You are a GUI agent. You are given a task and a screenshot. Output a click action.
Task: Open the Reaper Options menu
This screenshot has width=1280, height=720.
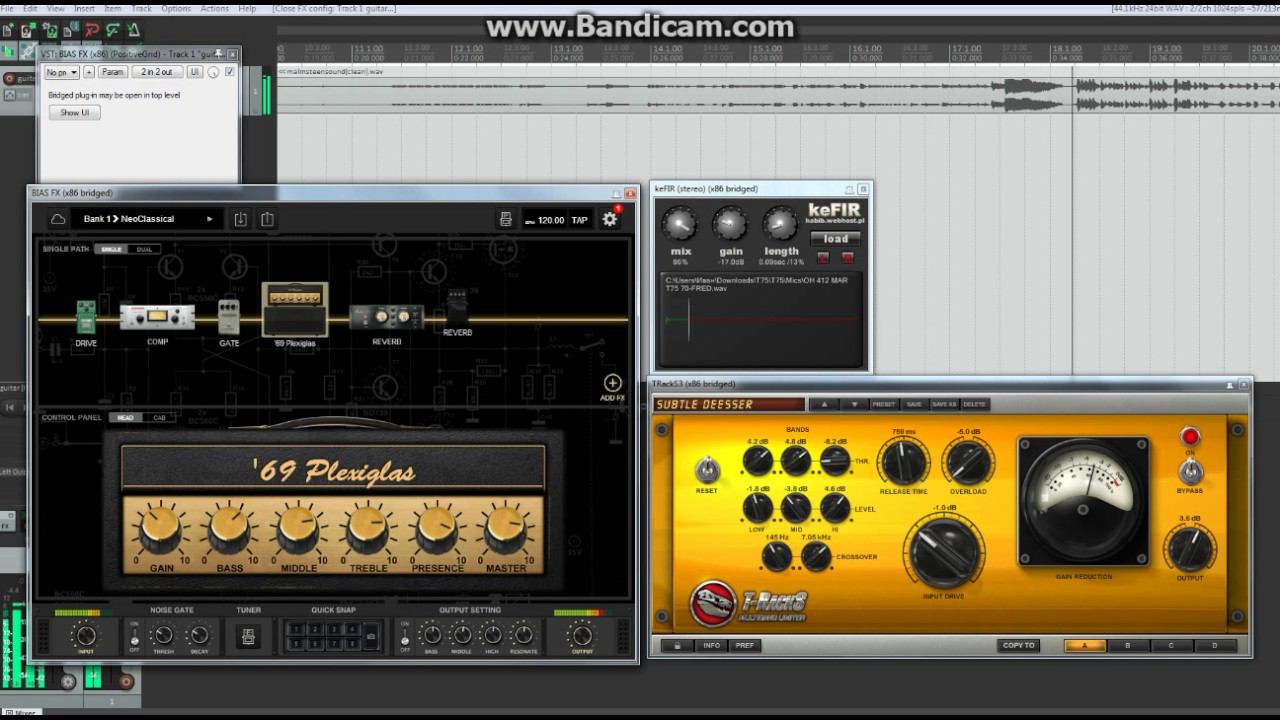point(175,8)
